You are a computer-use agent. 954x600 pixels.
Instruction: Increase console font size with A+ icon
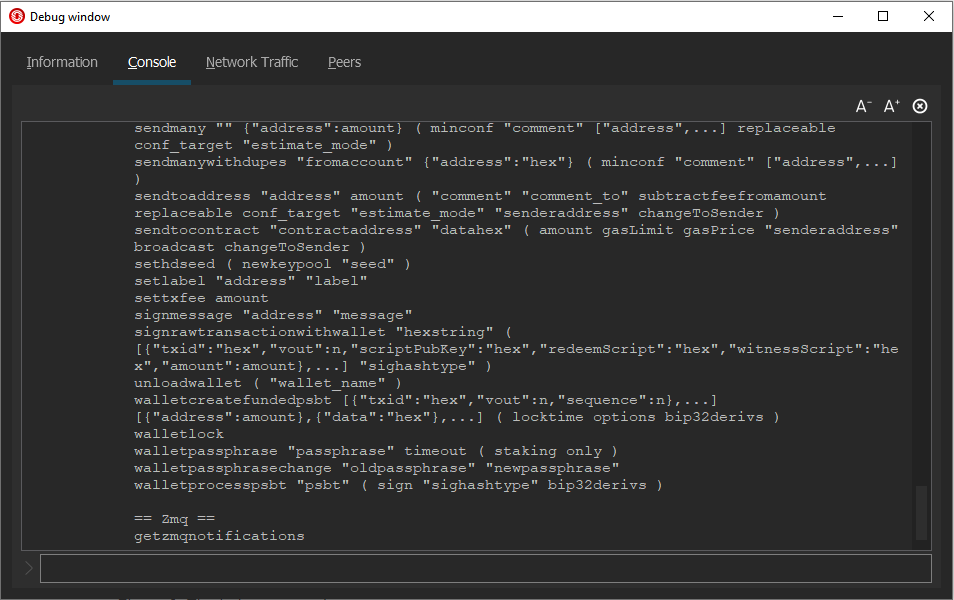click(891, 106)
